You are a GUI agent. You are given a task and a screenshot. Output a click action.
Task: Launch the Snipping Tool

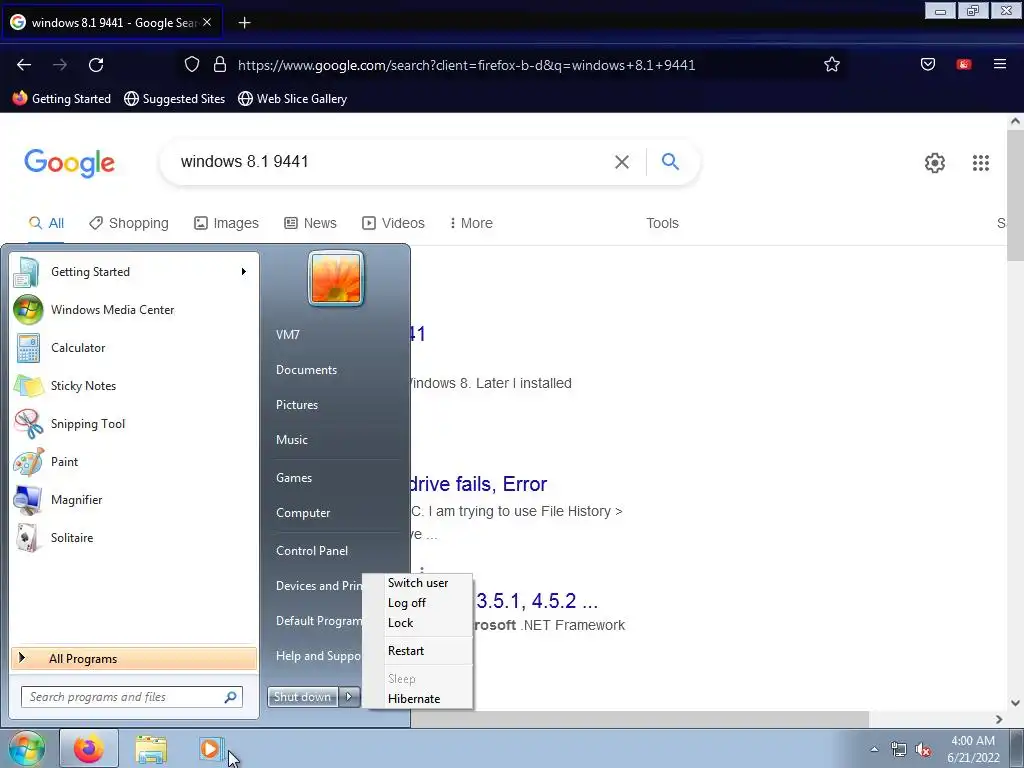134,423
